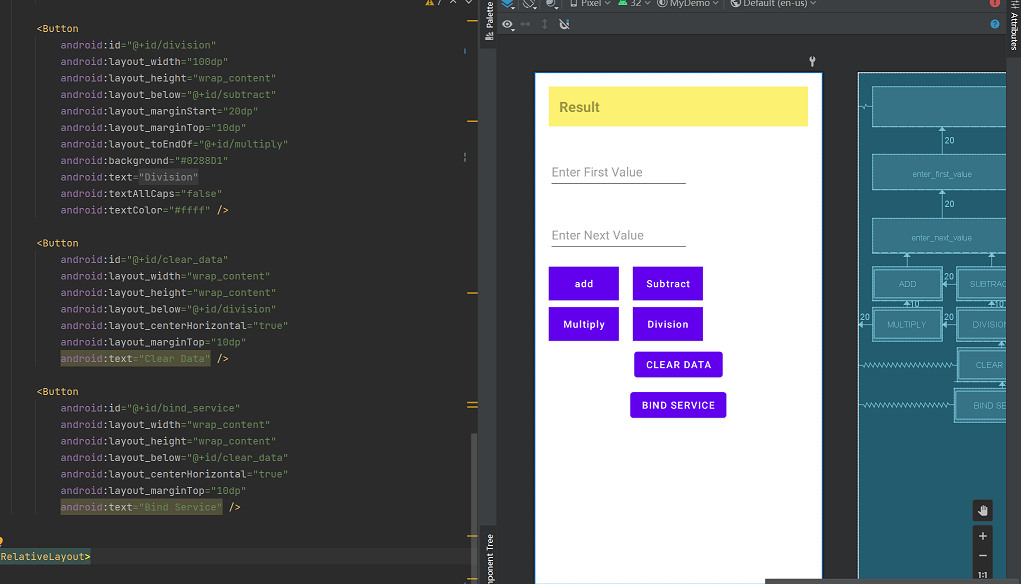This screenshot has height=584, width=1021.
Task: Select the ADD box in blueprint
Action: [907, 284]
